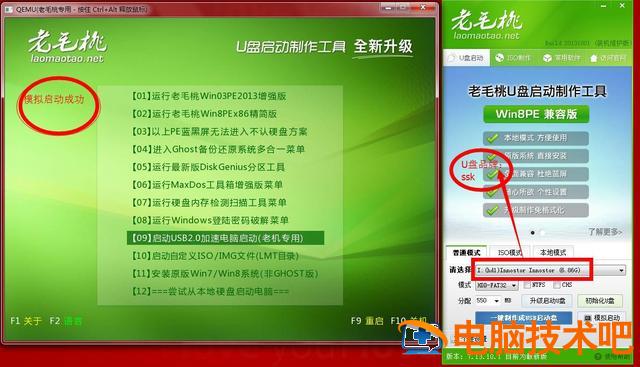
Task: Select 【11】安装原版Win7/Win8系统(非GHOST版)
Action: pos(224,274)
